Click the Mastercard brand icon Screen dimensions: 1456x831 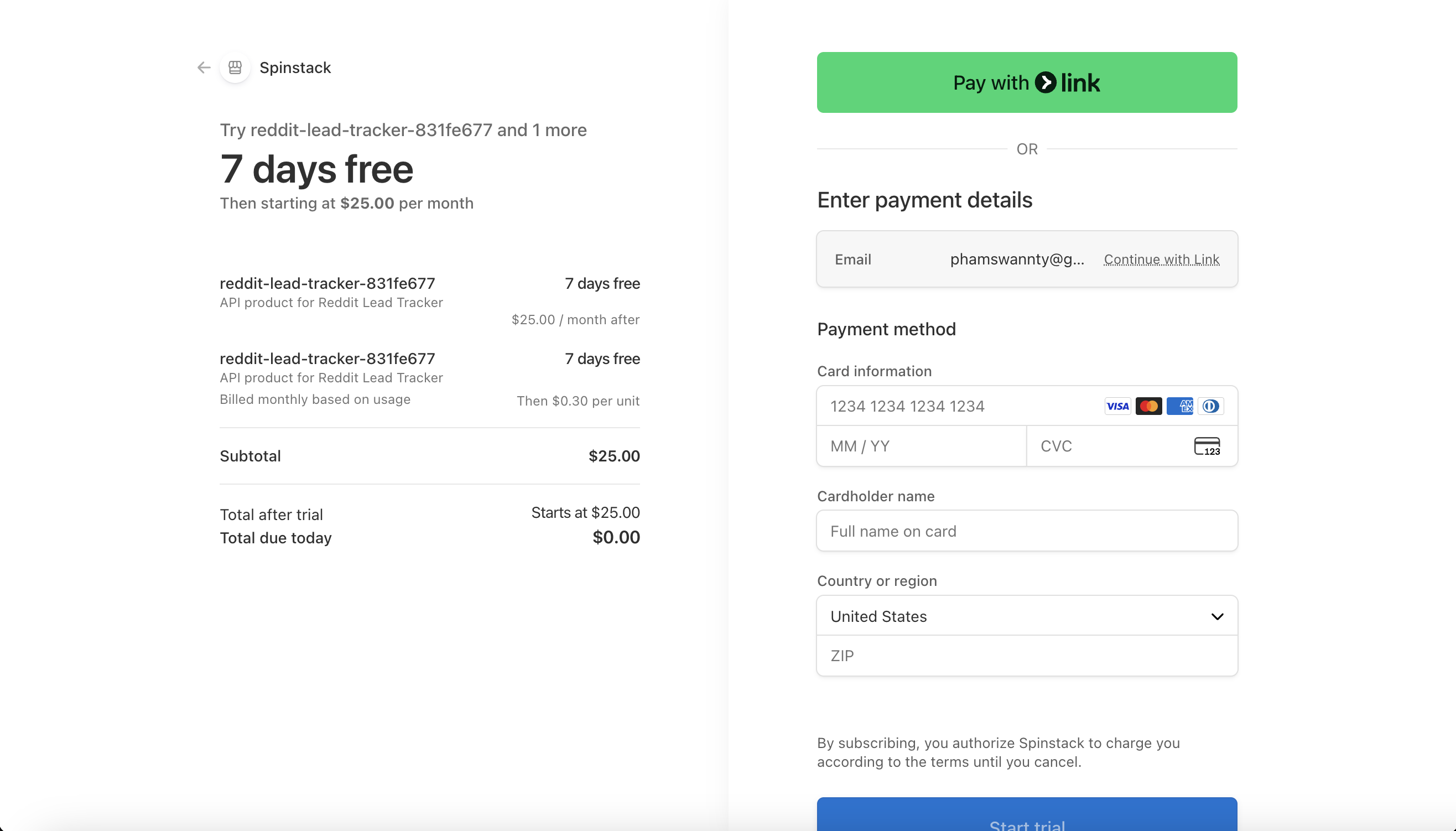(1148, 406)
